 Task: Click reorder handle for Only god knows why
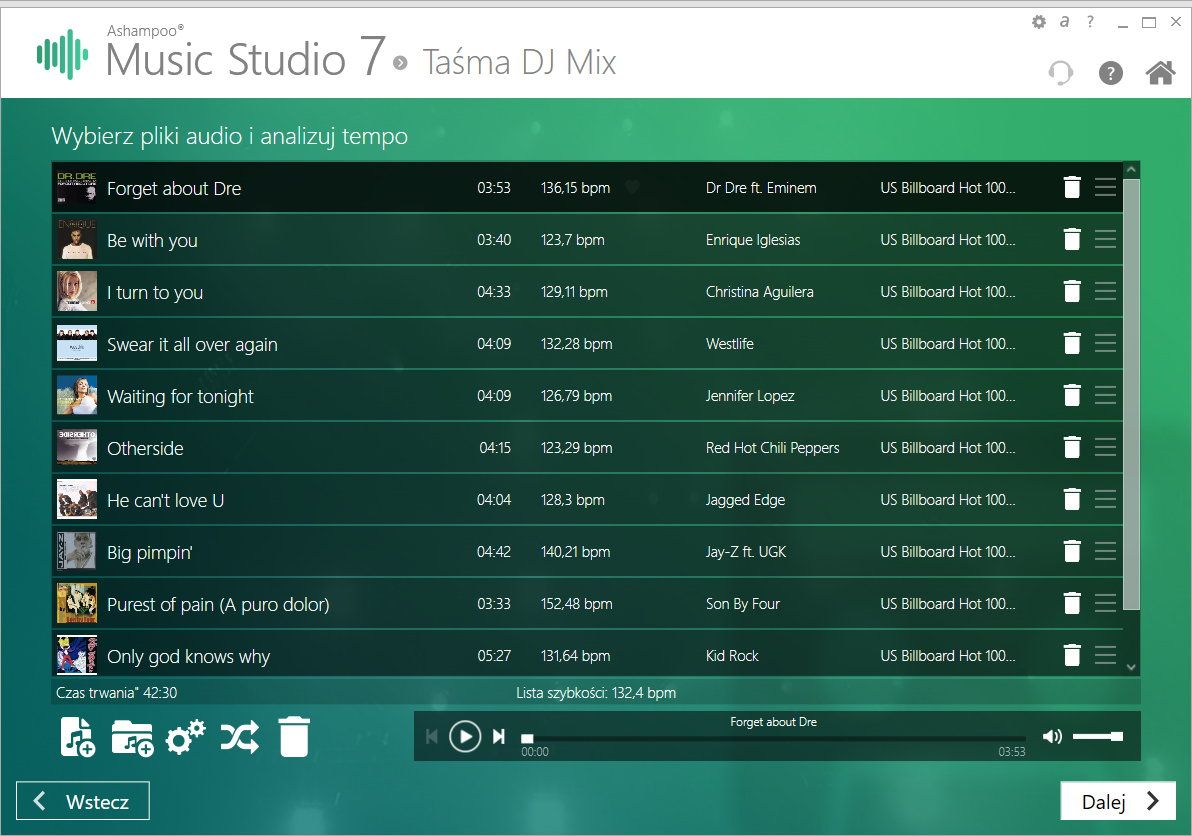pos(1105,655)
